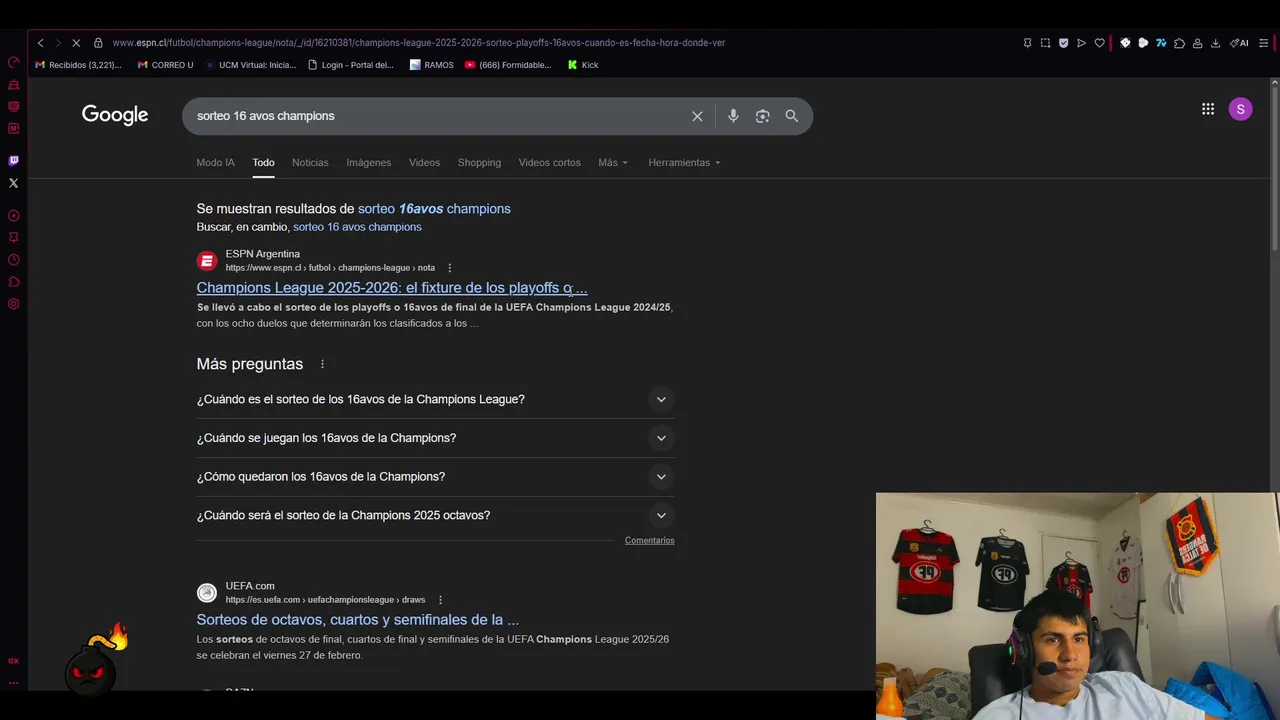
Task: Start voice search with microphone icon
Action: click(733, 116)
